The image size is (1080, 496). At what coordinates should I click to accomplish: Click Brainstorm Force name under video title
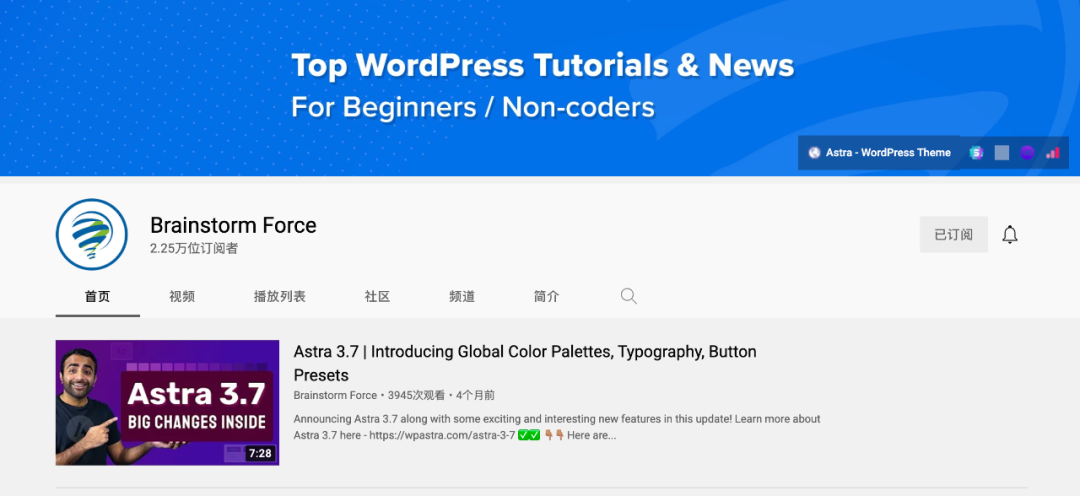[x=335, y=395]
